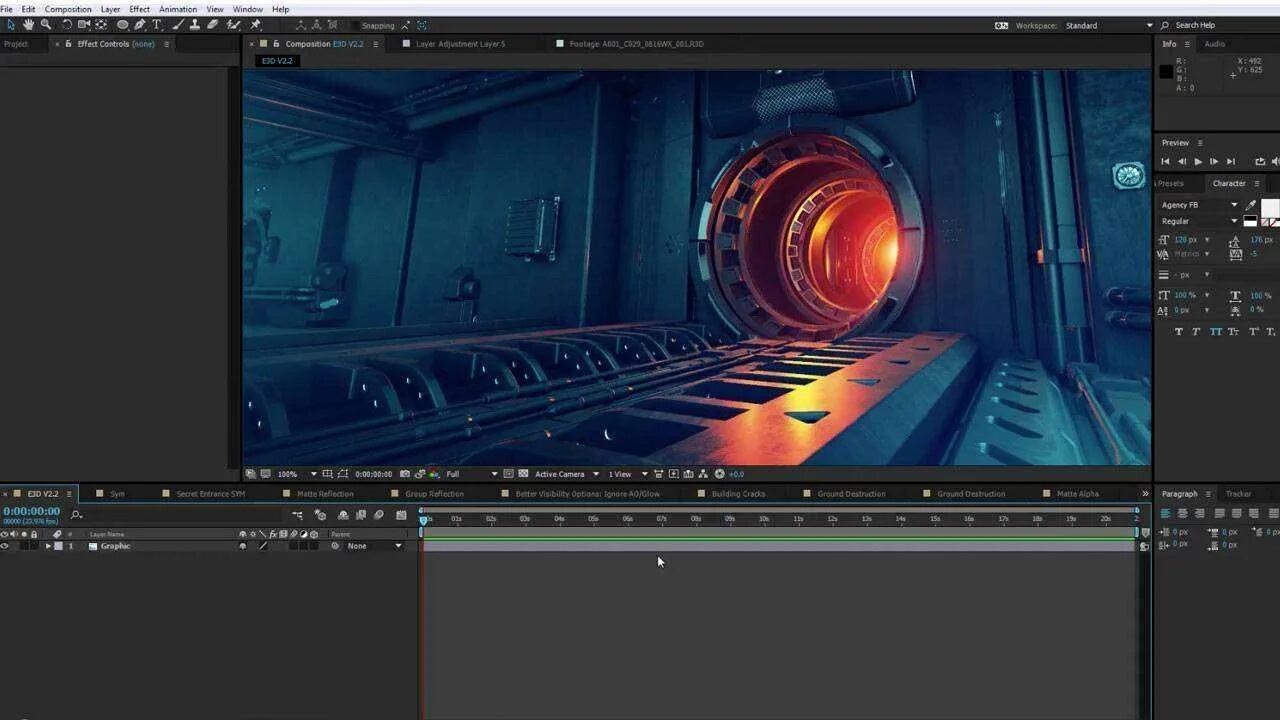Select the Horizontal Type tool
Image resolution: width=1280 pixels, height=720 pixels.
point(157,25)
